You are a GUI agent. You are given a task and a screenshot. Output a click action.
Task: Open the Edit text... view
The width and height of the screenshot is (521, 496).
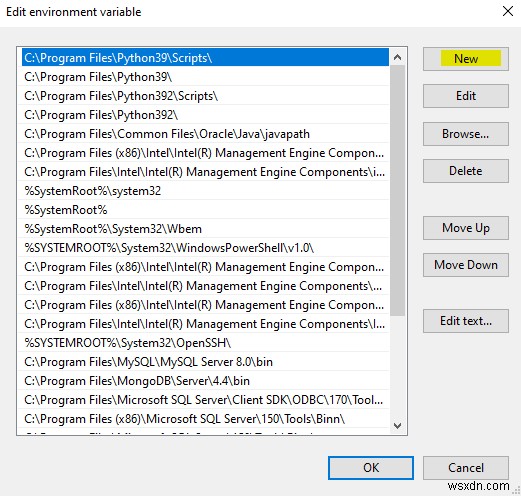tap(466, 321)
